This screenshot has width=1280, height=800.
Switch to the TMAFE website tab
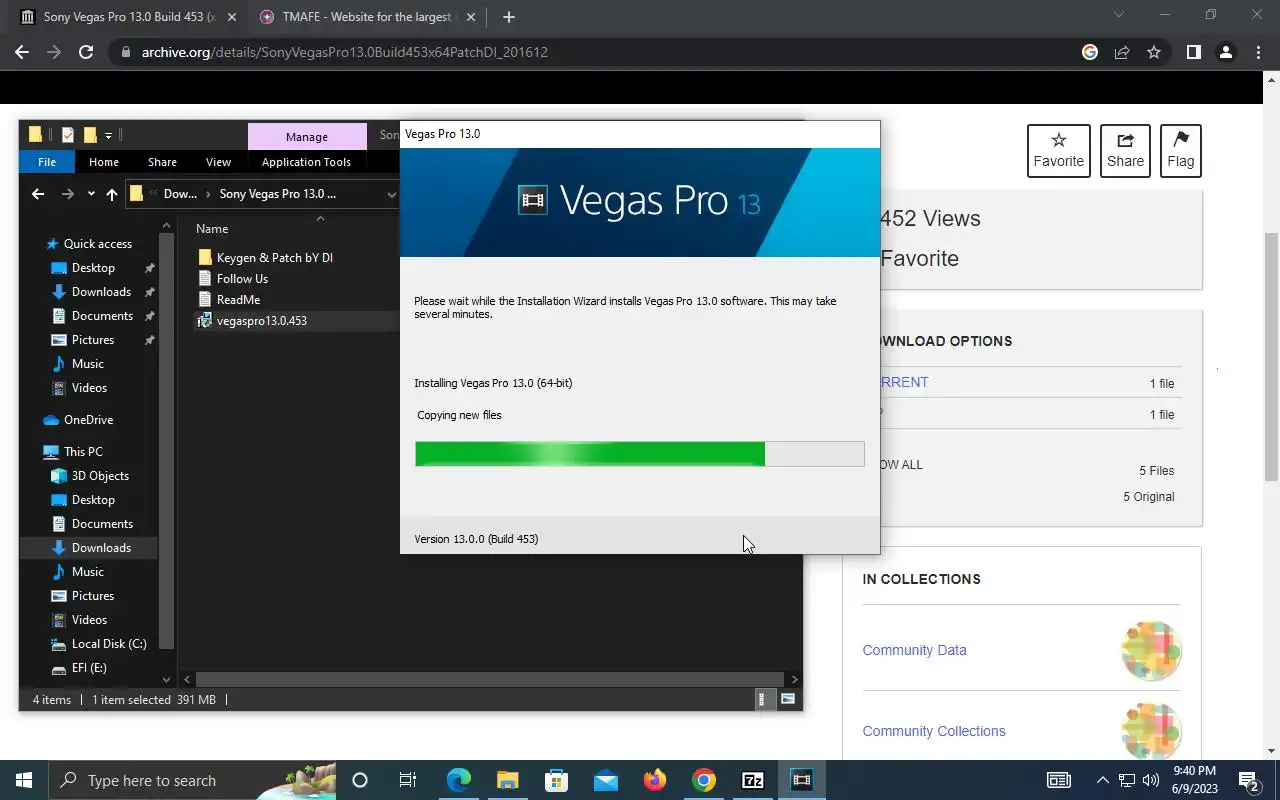[365, 17]
